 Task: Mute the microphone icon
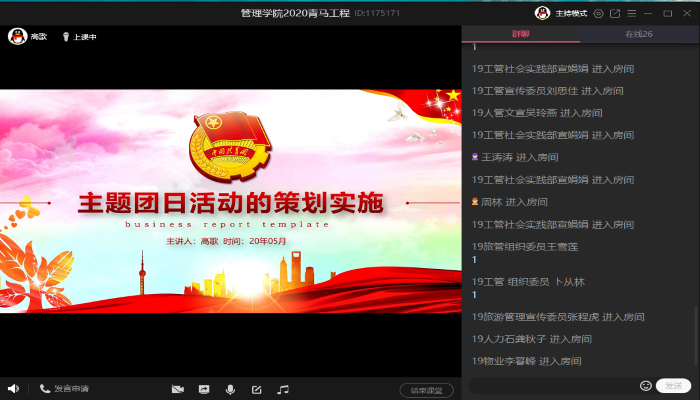click(x=230, y=389)
